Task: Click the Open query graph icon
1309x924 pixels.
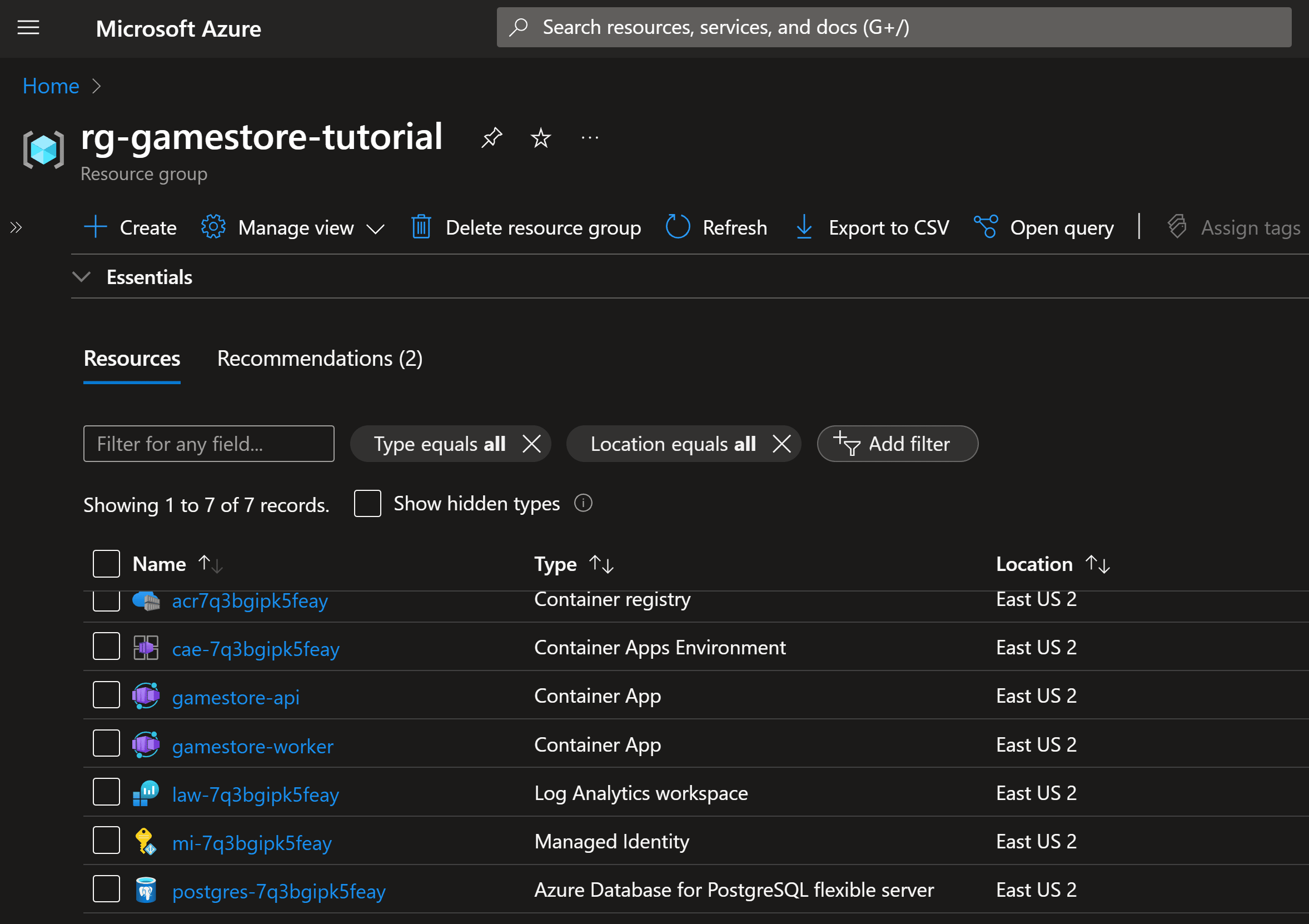Action: click(986, 227)
